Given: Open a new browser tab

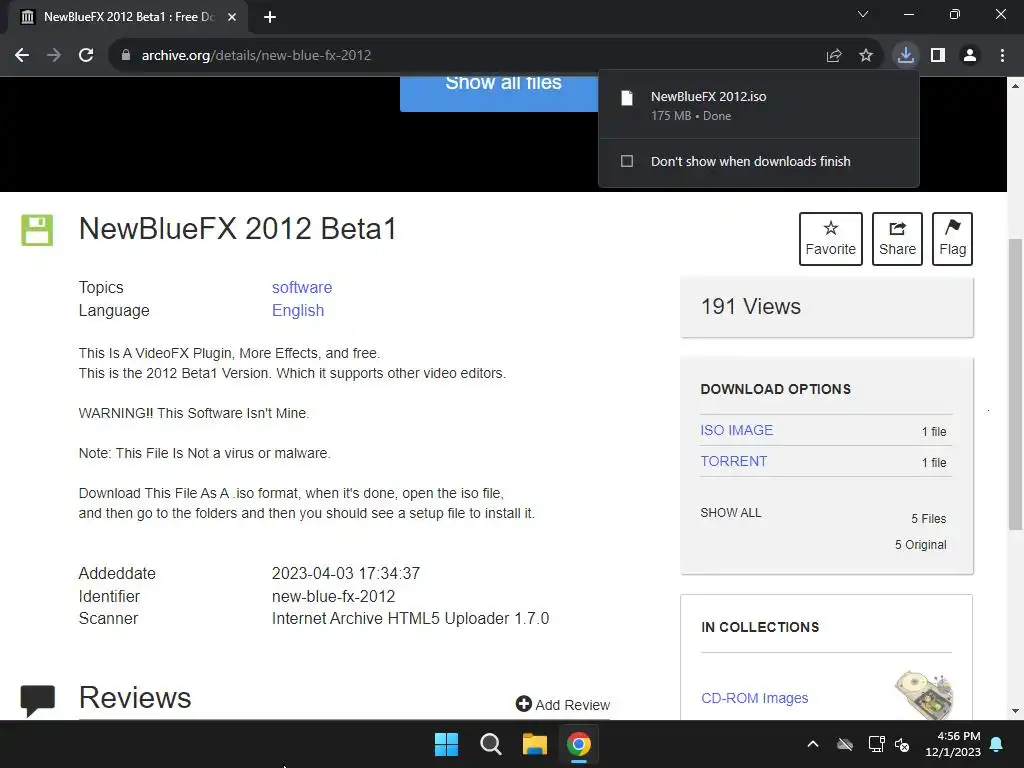Looking at the screenshot, I should [270, 17].
